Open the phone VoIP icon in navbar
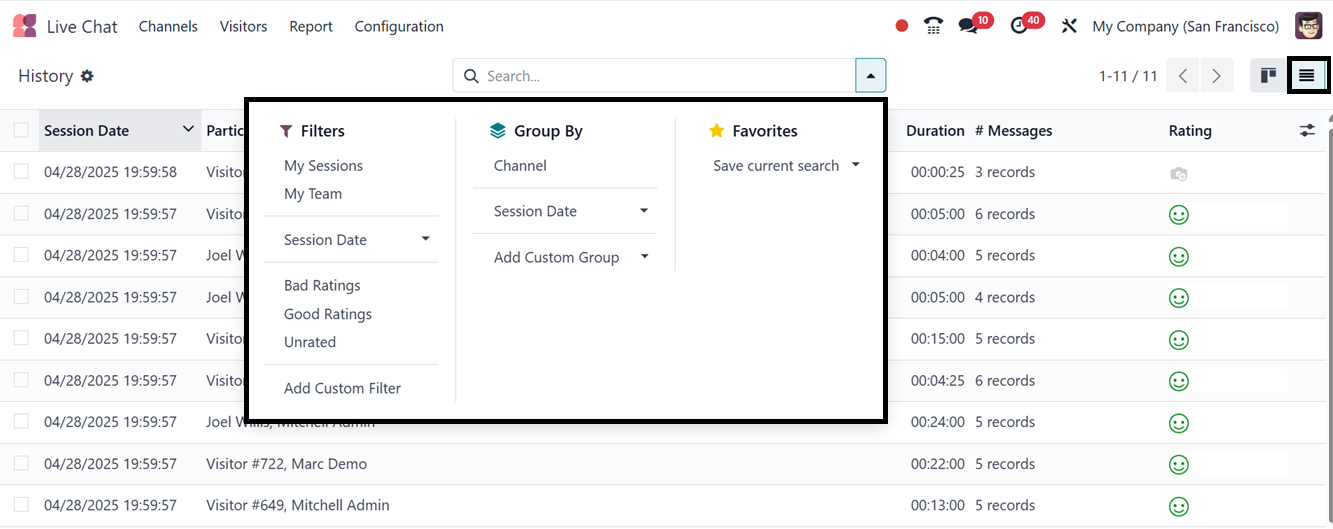Image resolution: width=1333 pixels, height=529 pixels. (x=933, y=26)
